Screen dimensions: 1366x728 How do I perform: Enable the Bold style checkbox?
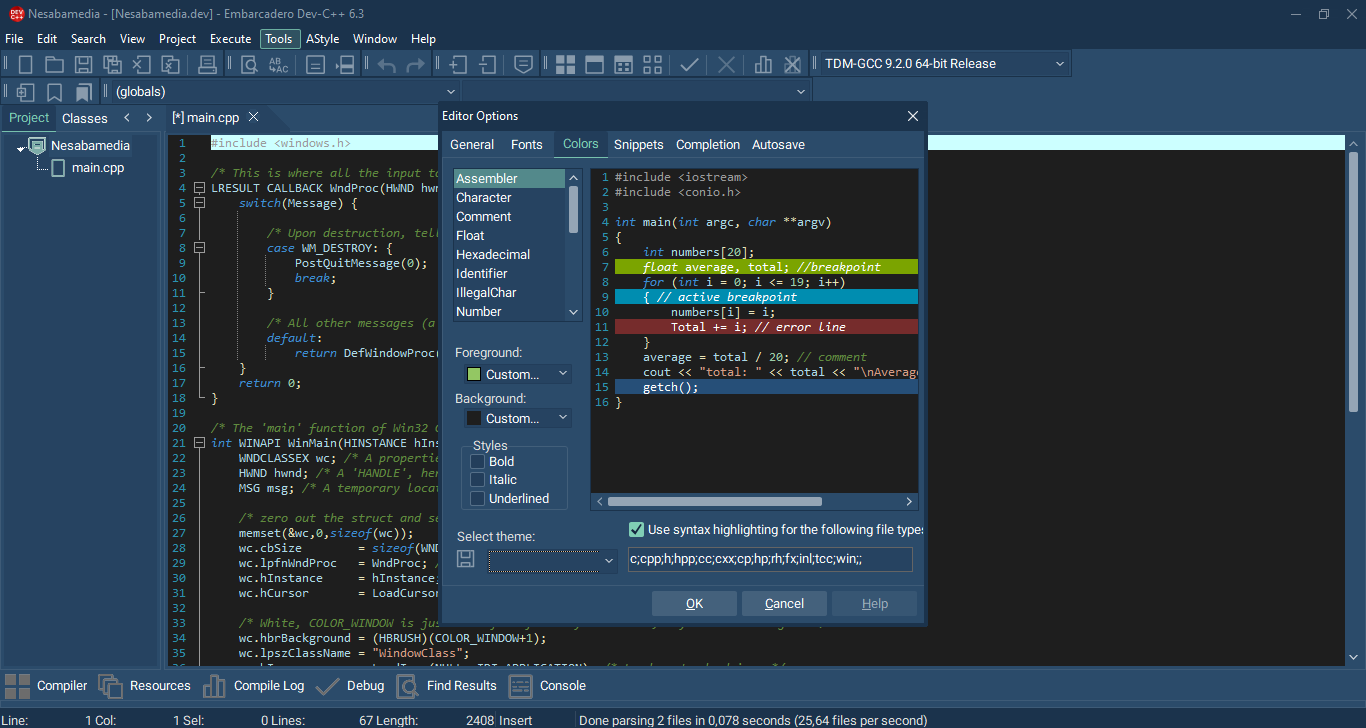click(478, 461)
